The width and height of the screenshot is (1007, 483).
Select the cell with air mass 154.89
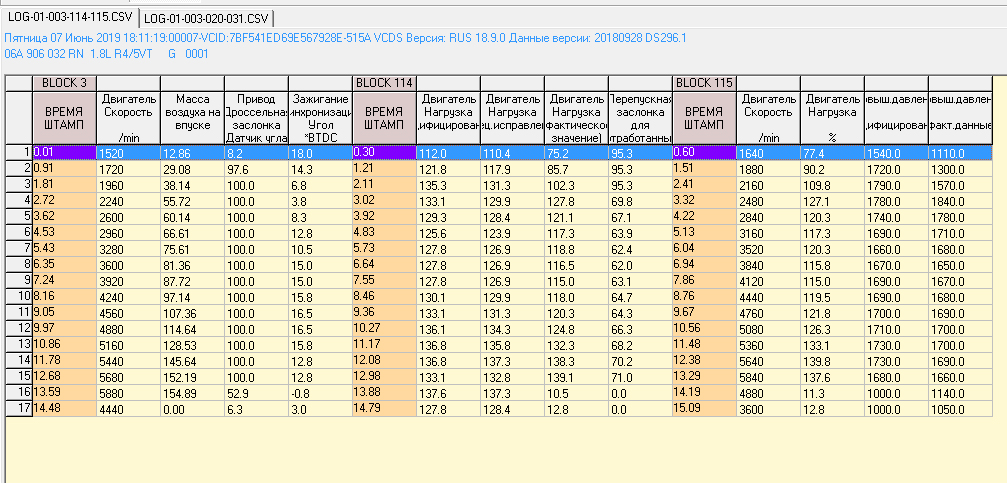(x=192, y=392)
